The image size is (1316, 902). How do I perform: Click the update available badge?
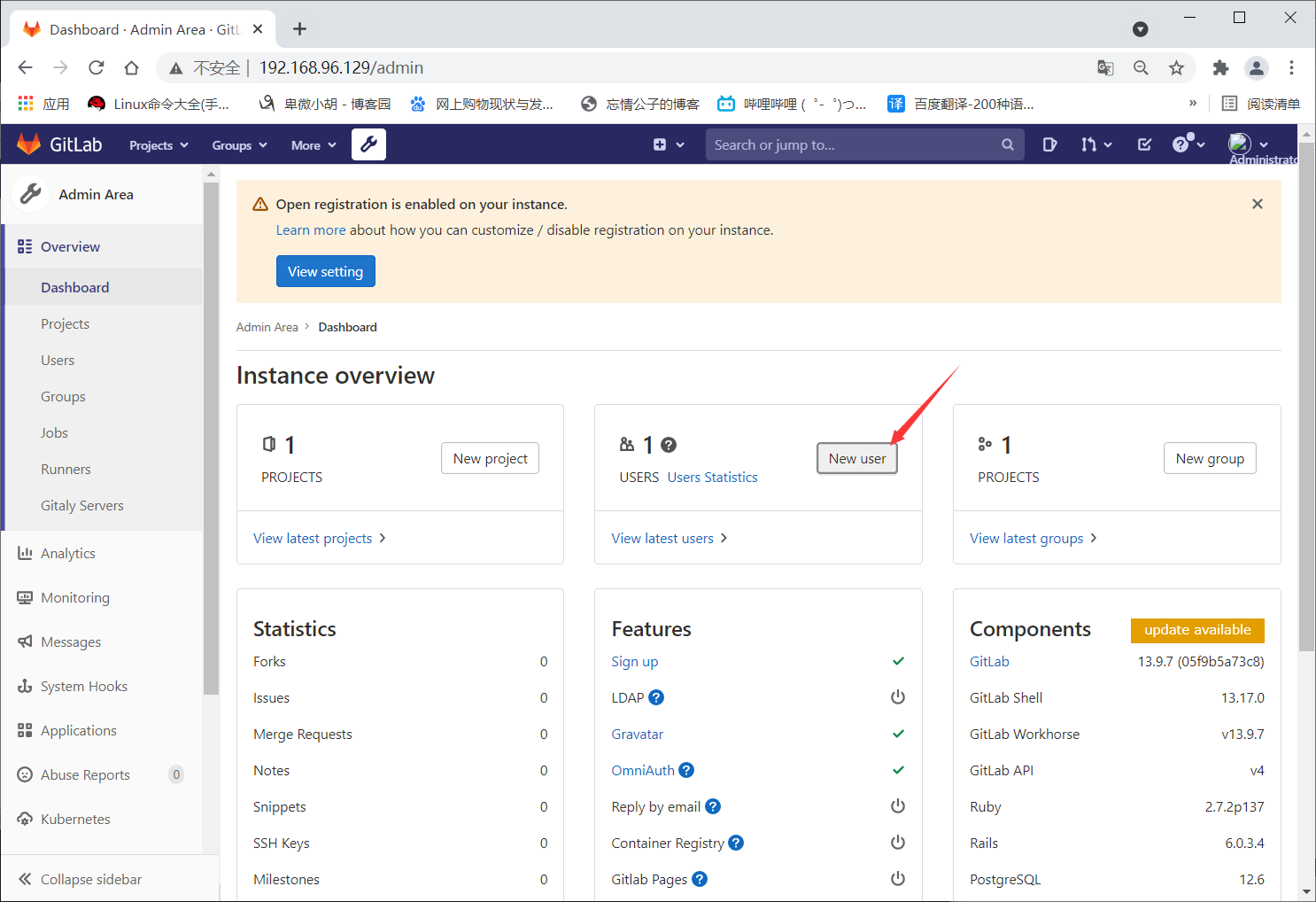tap(1197, 630)
